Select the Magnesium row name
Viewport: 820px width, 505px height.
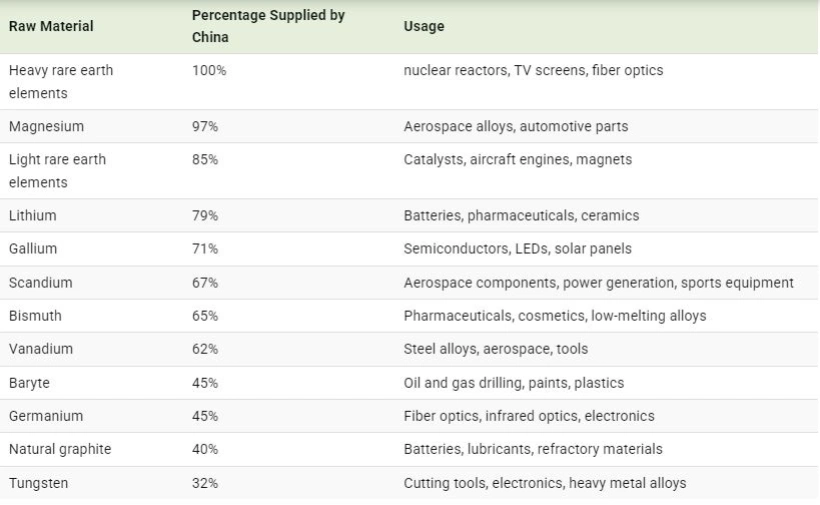coord(46,126)
